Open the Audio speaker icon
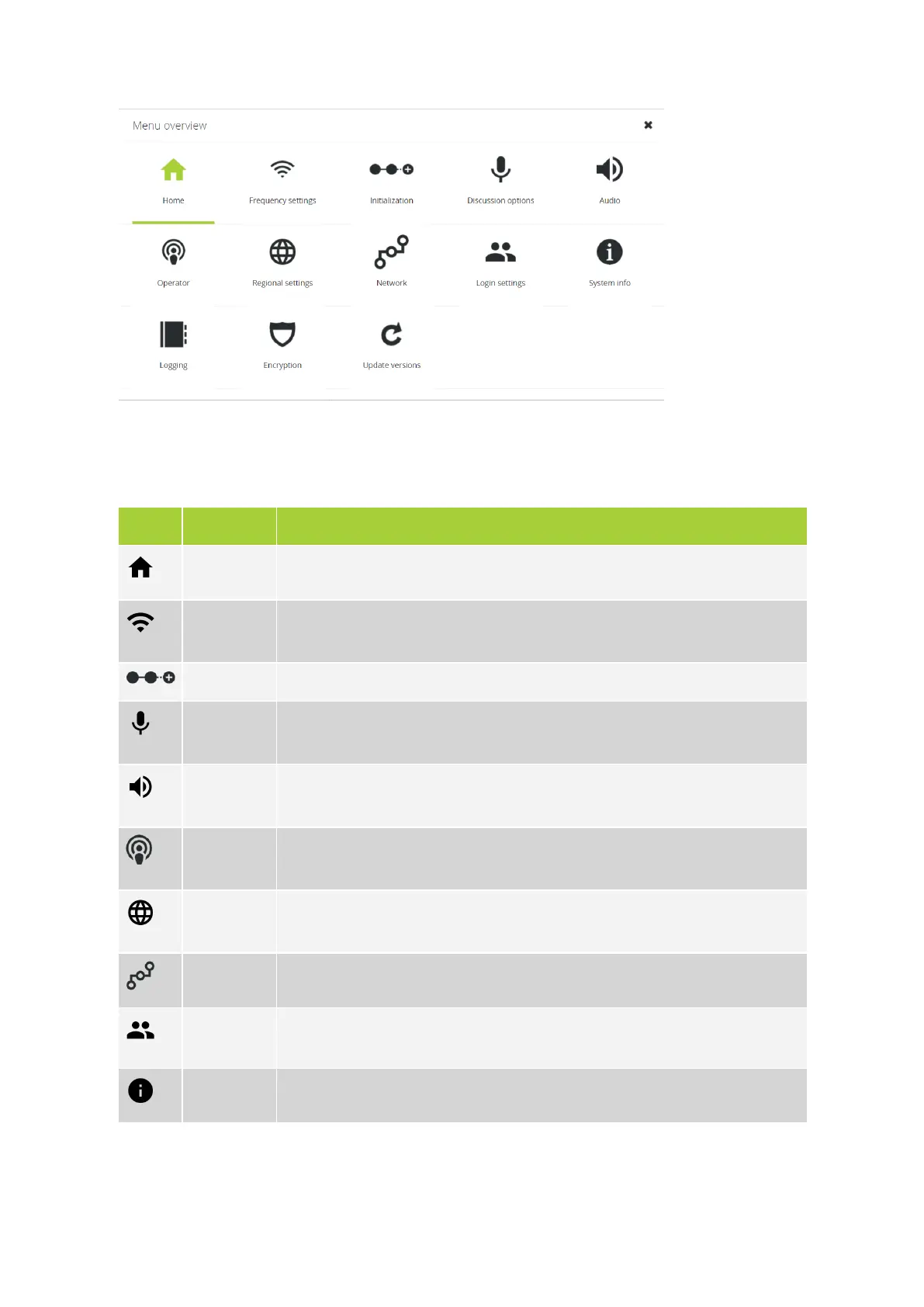 click(x=609, y=169)
